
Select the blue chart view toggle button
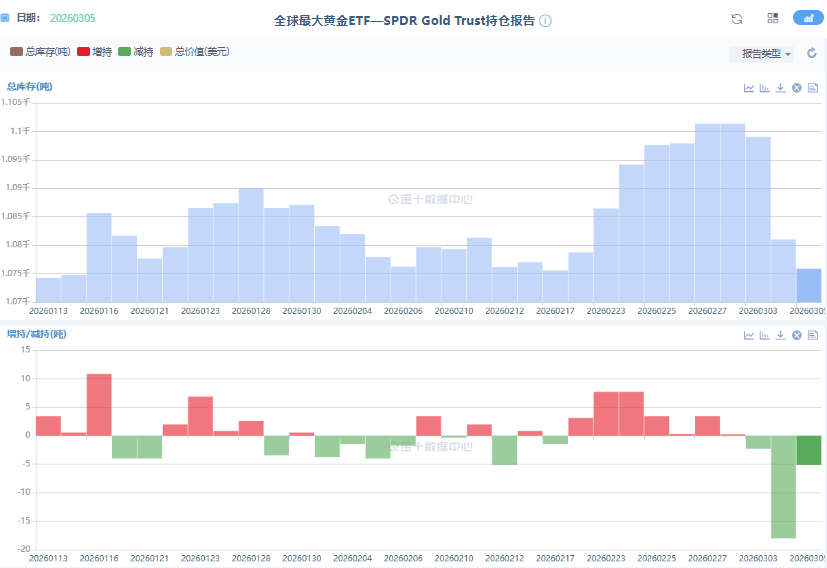pyautogui.click(x=807, y=19)
